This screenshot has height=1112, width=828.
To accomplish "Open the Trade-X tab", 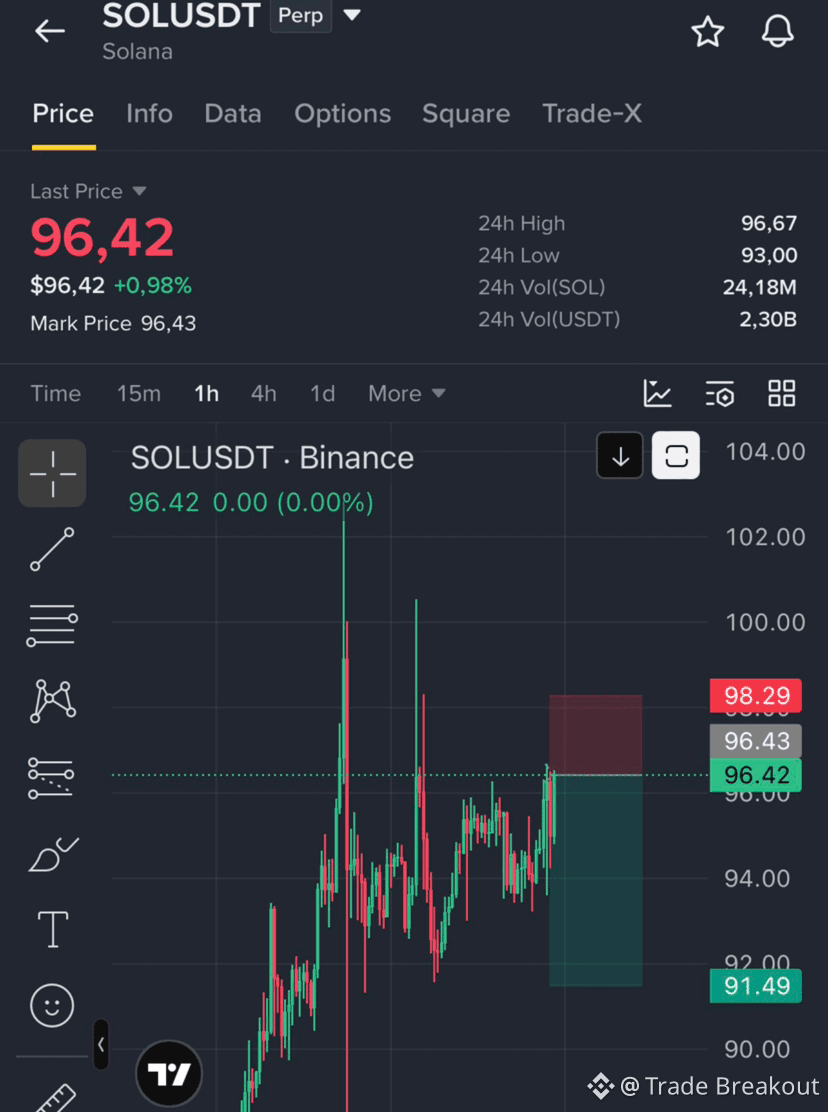I will pos(592,113).
